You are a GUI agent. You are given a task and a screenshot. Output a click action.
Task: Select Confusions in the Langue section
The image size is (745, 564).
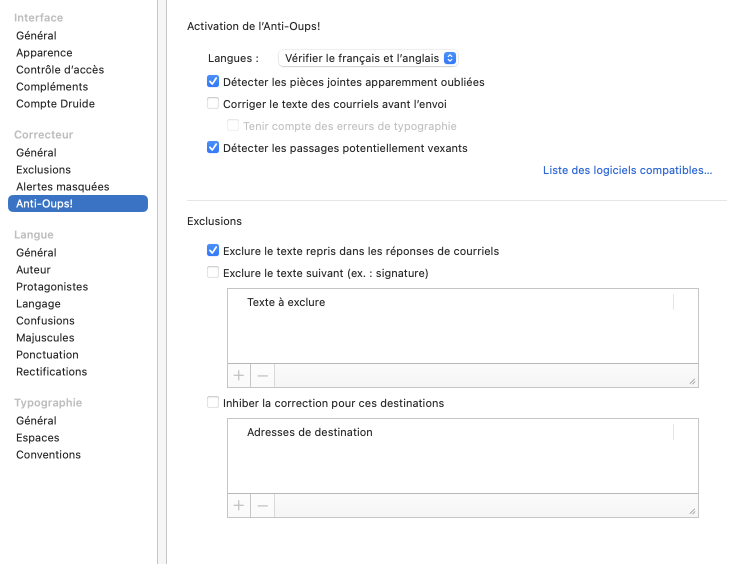(x=46, y=321)
